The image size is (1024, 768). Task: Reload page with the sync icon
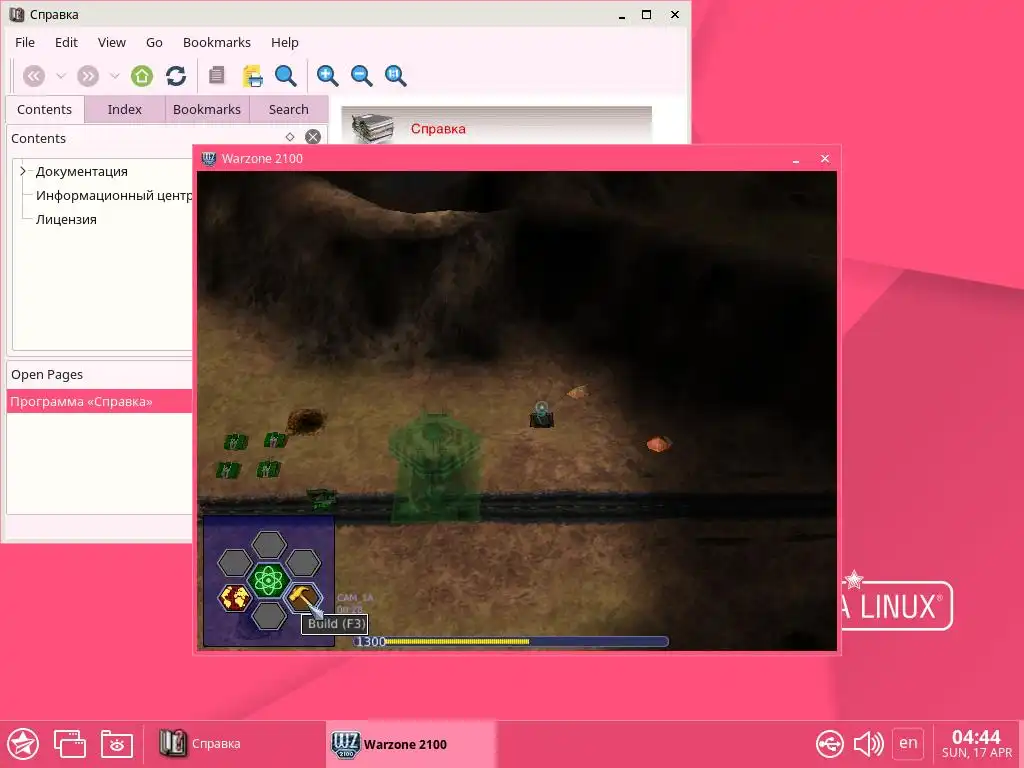(176, 76)
